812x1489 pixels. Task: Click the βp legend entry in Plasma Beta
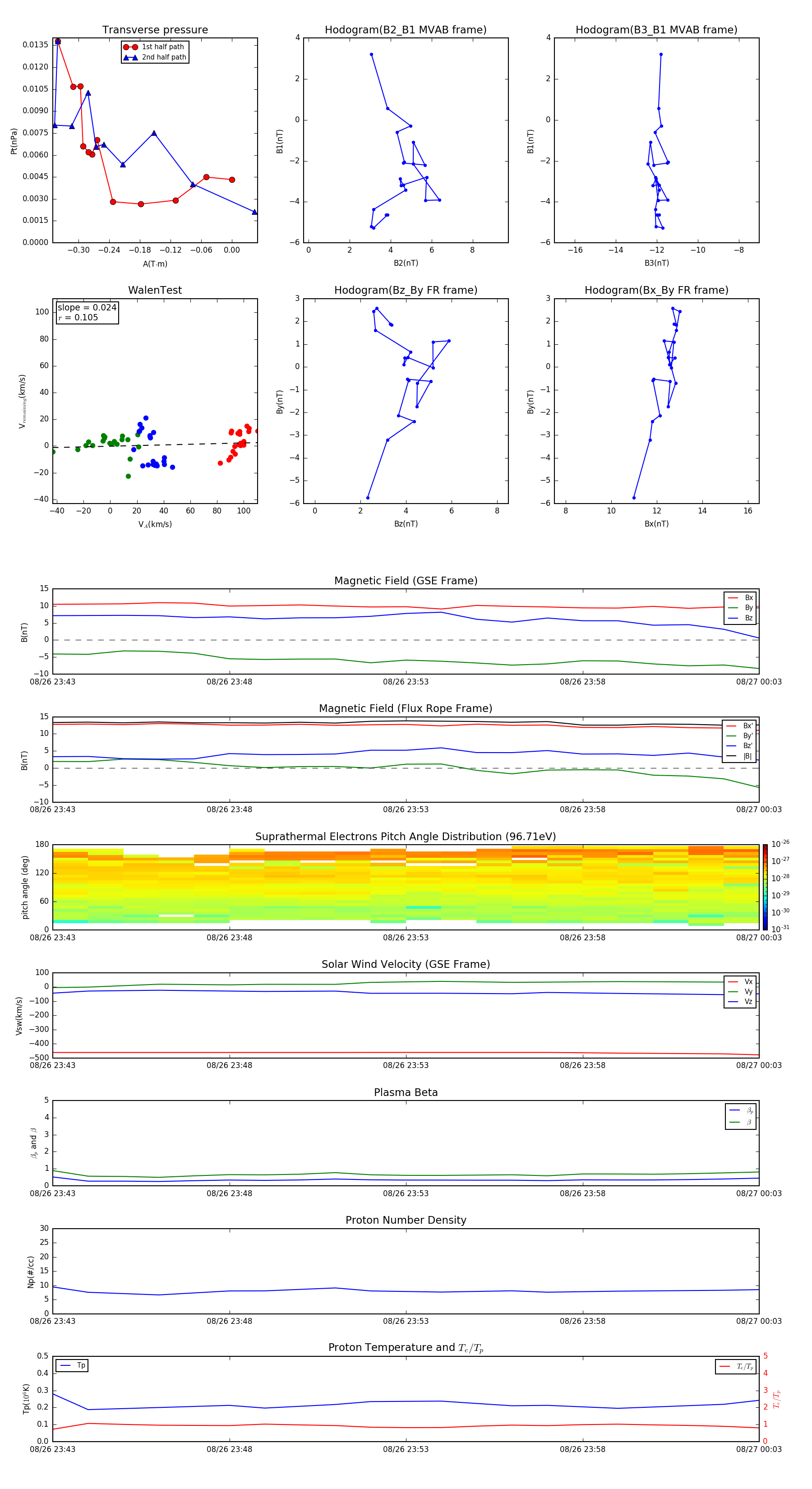click(x=741, y=1110)
